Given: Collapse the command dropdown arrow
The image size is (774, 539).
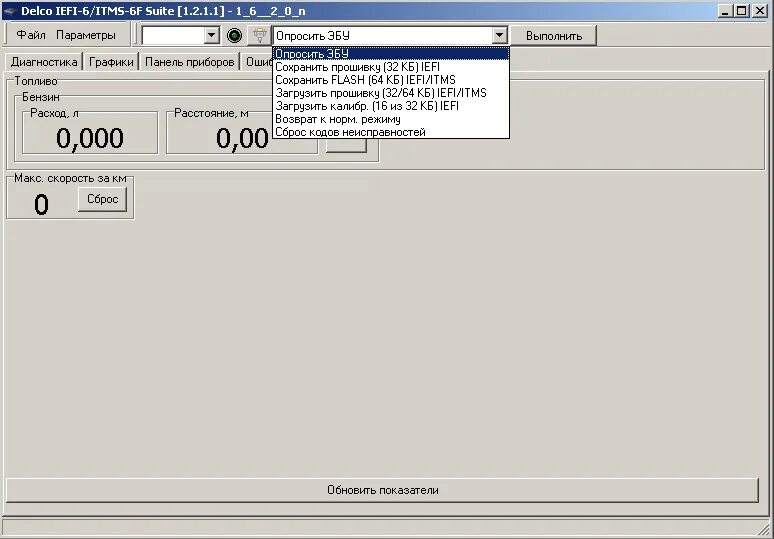Looking at the screenshot, I should click(x=500, y=35).
